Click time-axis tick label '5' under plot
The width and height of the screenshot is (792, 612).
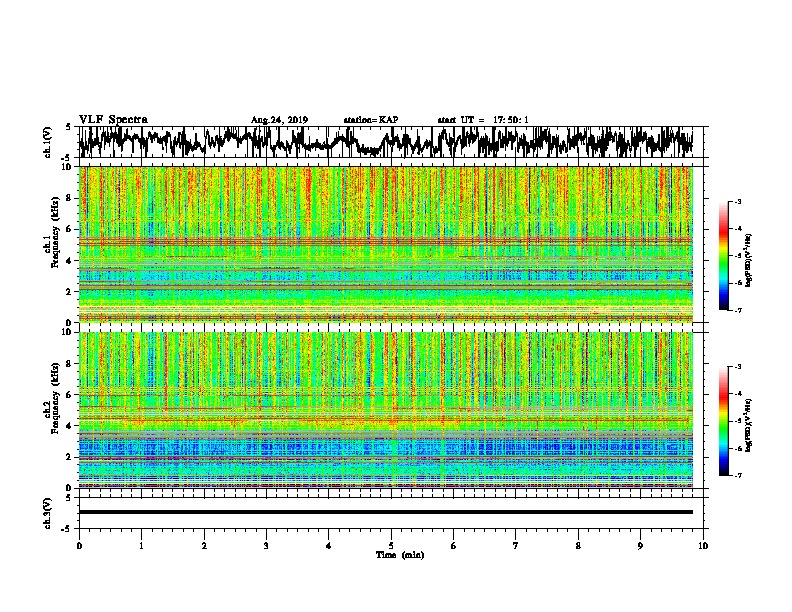[391, 546]
